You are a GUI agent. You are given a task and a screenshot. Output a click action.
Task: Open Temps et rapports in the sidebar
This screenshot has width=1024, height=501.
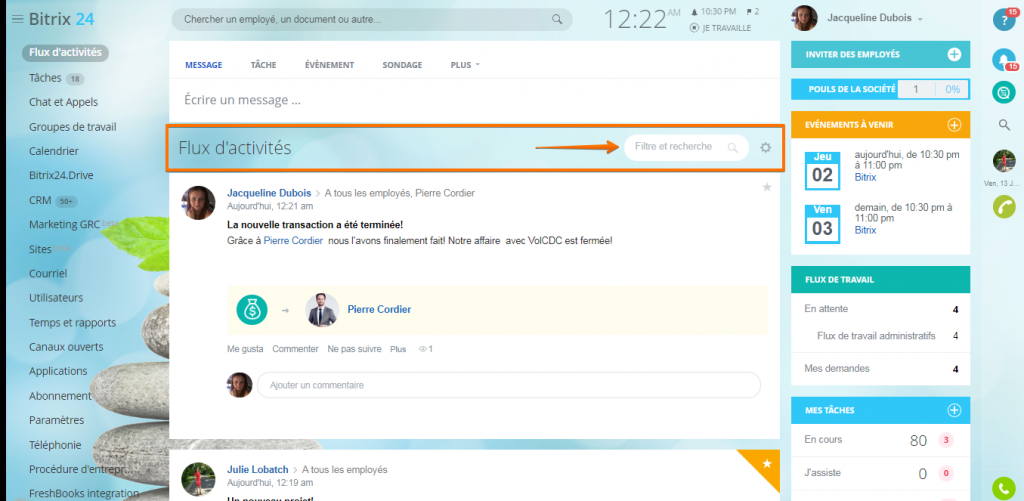coord(72,322)
